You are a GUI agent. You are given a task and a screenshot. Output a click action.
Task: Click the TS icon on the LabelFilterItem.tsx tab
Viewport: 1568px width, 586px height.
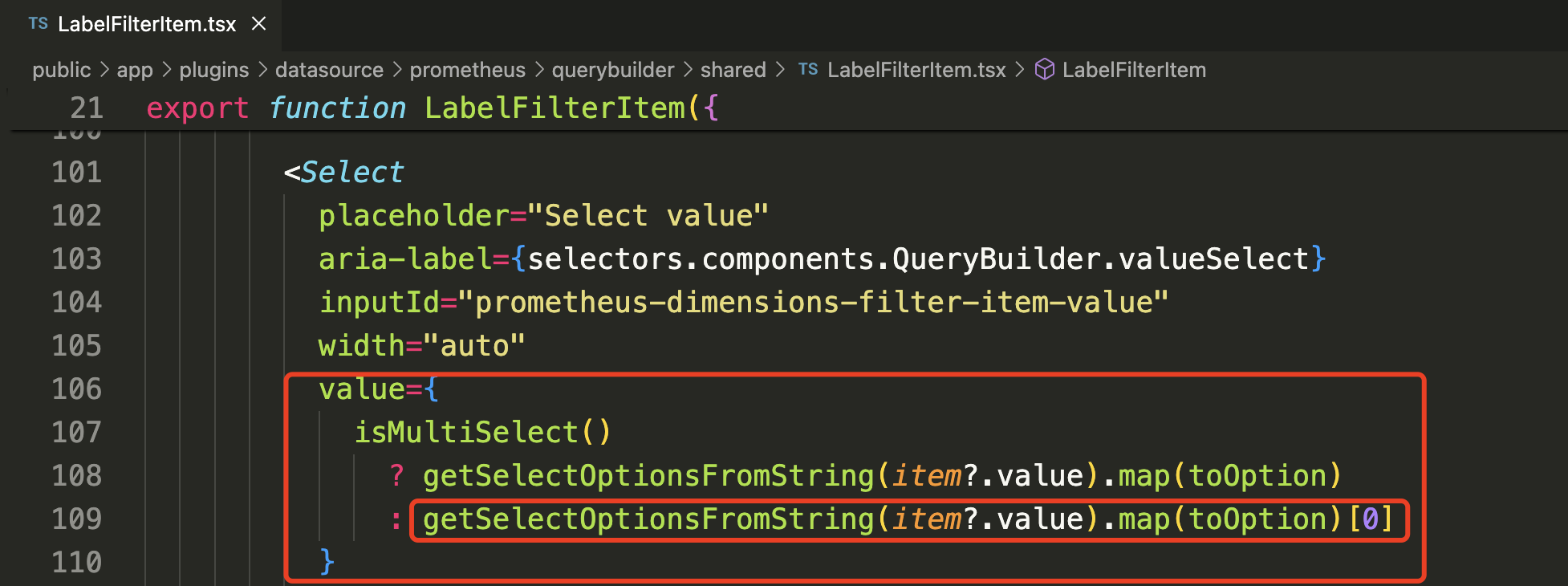coord(37,24)
